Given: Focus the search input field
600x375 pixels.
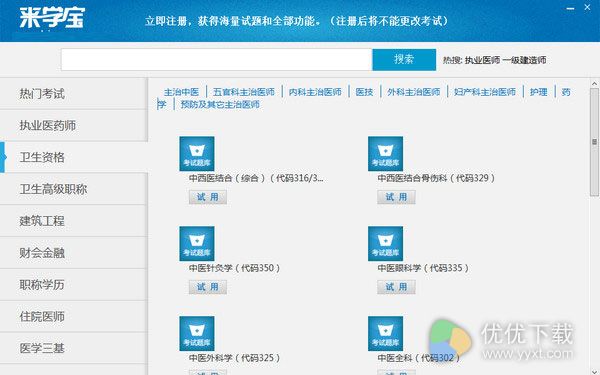Looking at the screenshot, I should (217, 59).
